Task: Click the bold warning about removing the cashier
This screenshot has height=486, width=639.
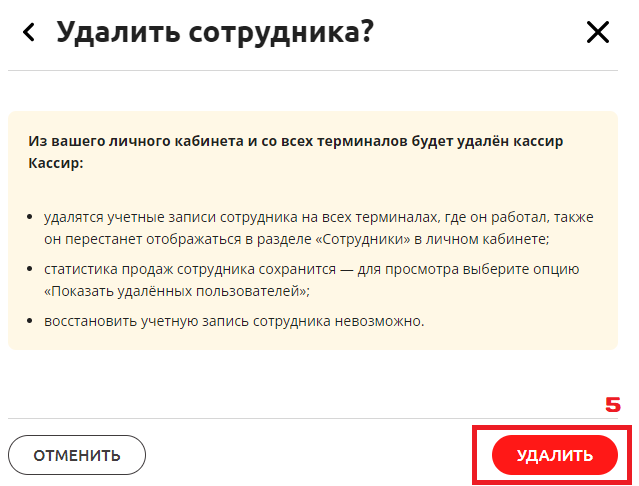Action: pos(296,151)
